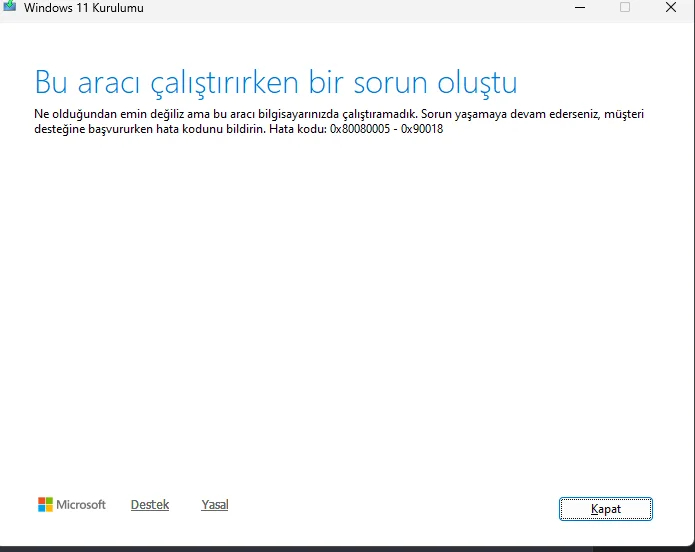Click the window title Windows 11 Kurulumu
The image size is (695, 552).
point(84,8)
